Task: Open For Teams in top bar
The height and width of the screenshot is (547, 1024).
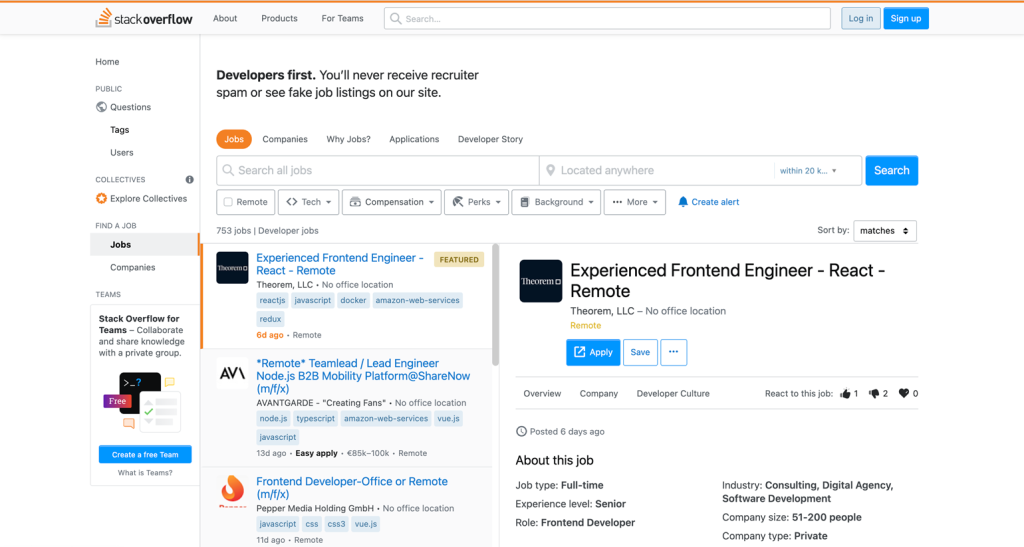Action: (342, 18)
